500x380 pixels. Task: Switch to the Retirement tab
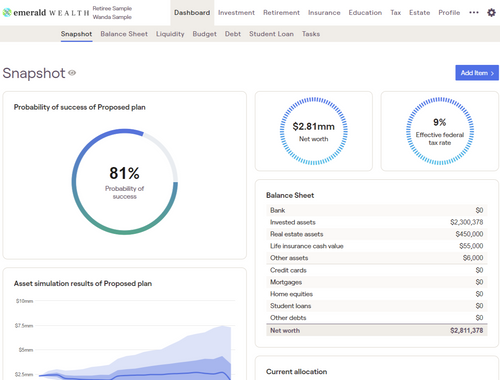pos(281,13)
